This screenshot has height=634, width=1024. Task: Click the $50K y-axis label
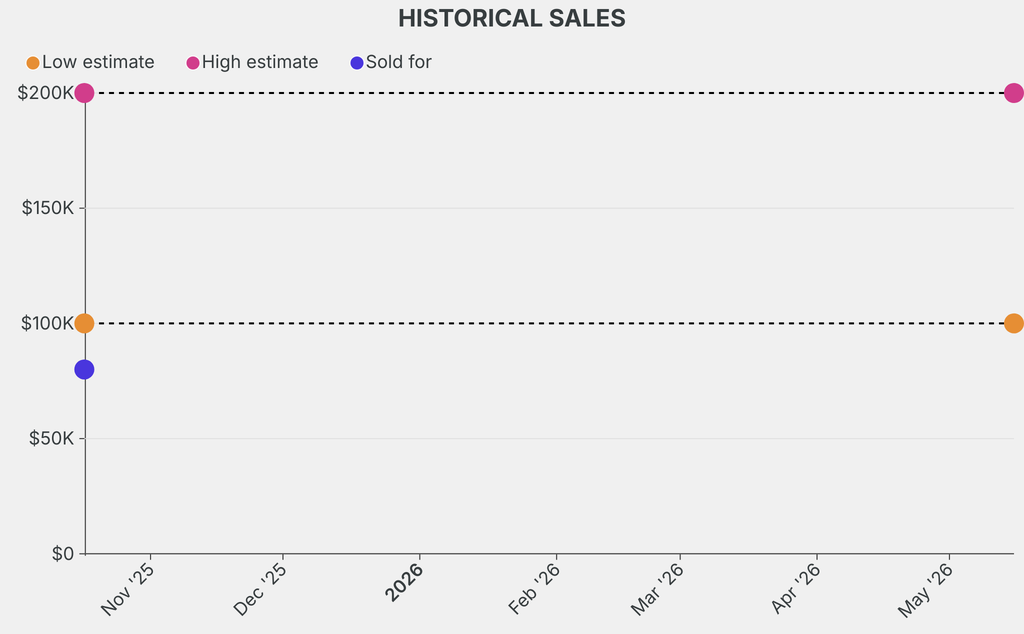click(51, 438)
